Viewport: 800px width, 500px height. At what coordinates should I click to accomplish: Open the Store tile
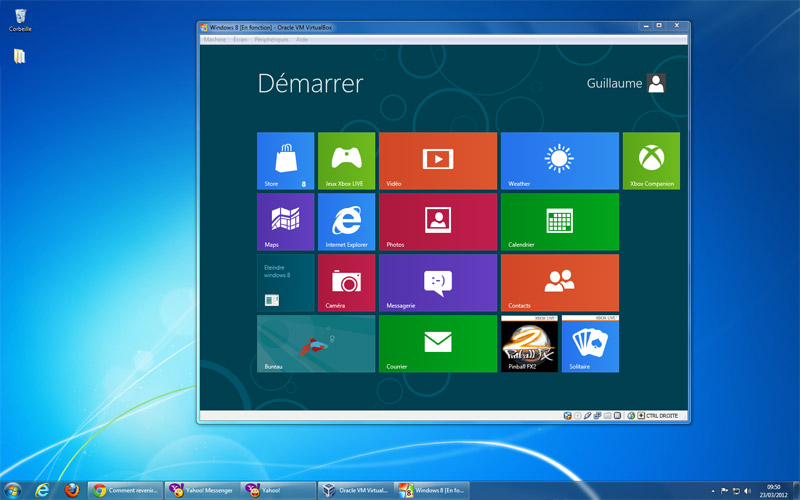click(x=285, y=161)
